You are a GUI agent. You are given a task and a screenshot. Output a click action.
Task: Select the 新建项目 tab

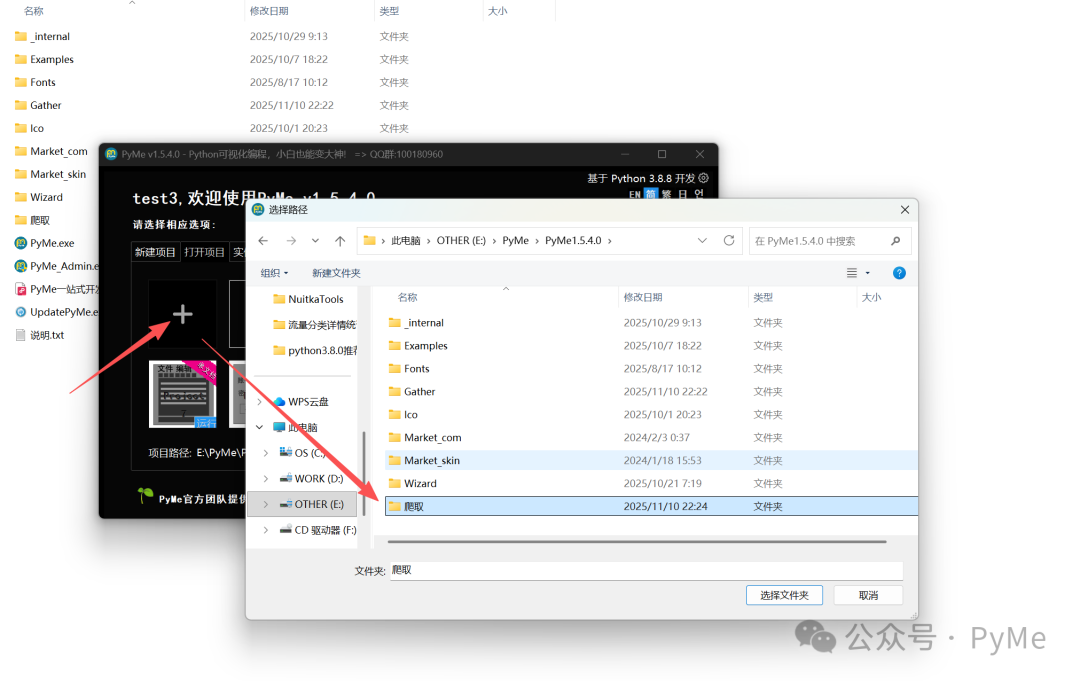[156, 251]
